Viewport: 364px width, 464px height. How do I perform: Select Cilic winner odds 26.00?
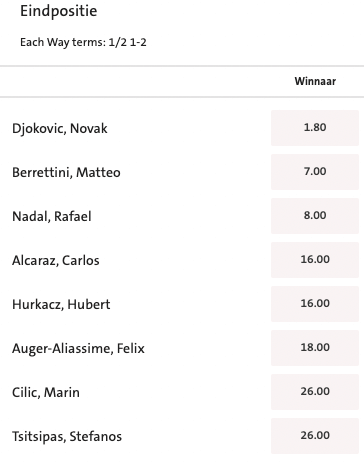(315, 392)
